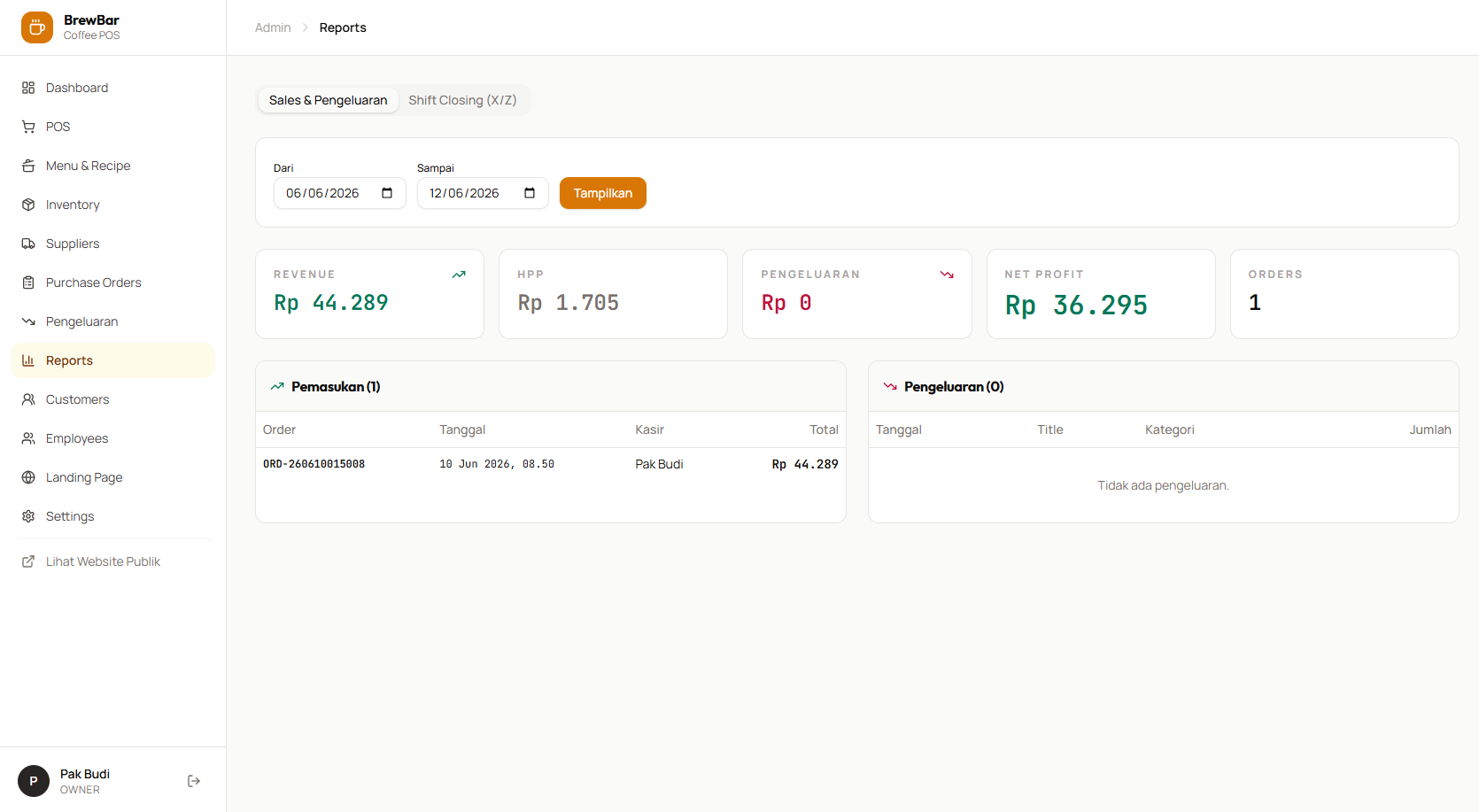Open the Customers page
Viewport: 1479px width, 812px height.
coord(113,399)
